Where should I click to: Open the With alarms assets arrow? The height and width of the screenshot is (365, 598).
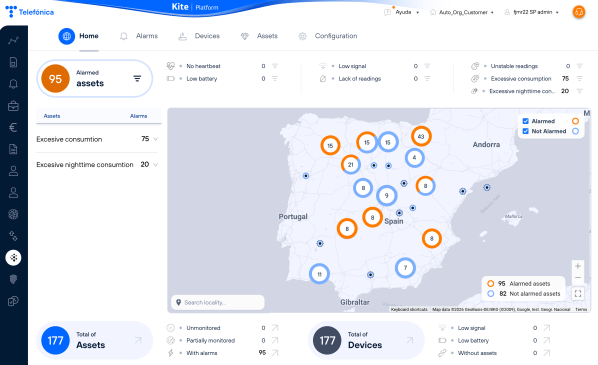[x=275, y=353]
